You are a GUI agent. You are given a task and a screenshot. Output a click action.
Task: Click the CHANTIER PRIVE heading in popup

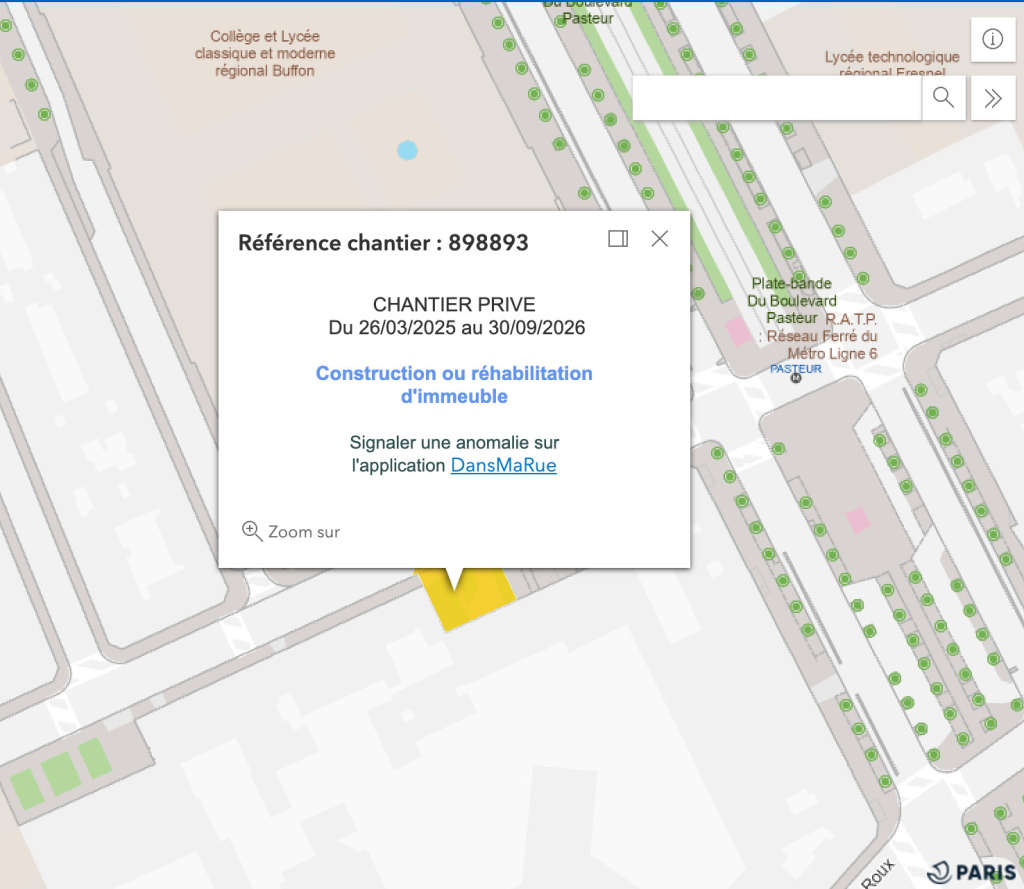(454, 305)
